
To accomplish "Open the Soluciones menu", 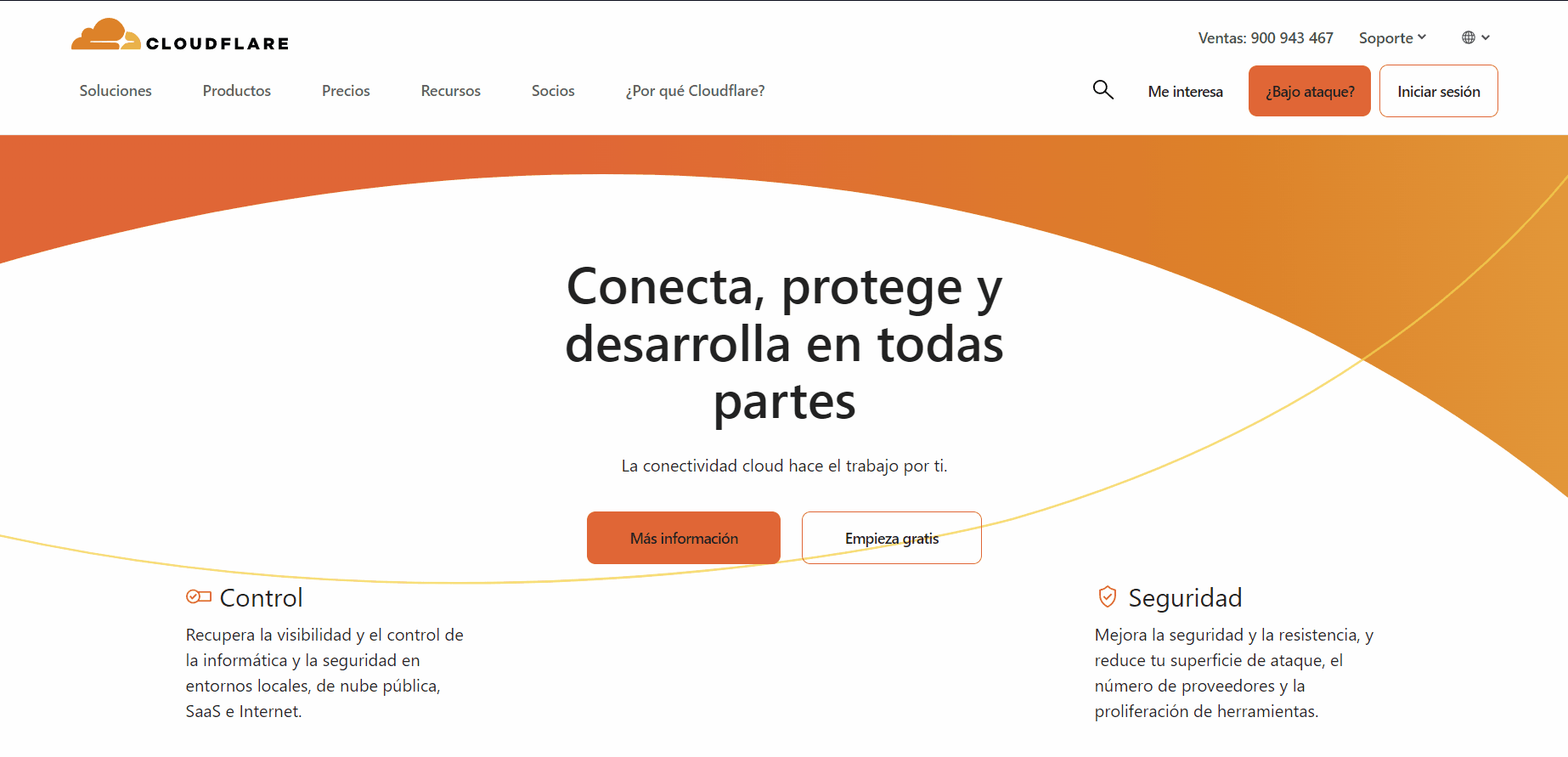I will click(116, 91).
